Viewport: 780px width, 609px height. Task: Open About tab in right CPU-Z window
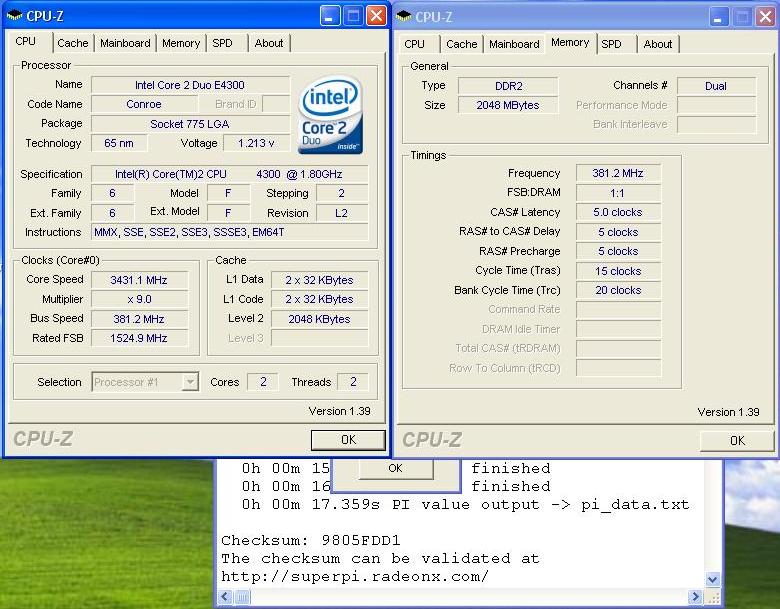pyautogui.click(x=658, y=44)
